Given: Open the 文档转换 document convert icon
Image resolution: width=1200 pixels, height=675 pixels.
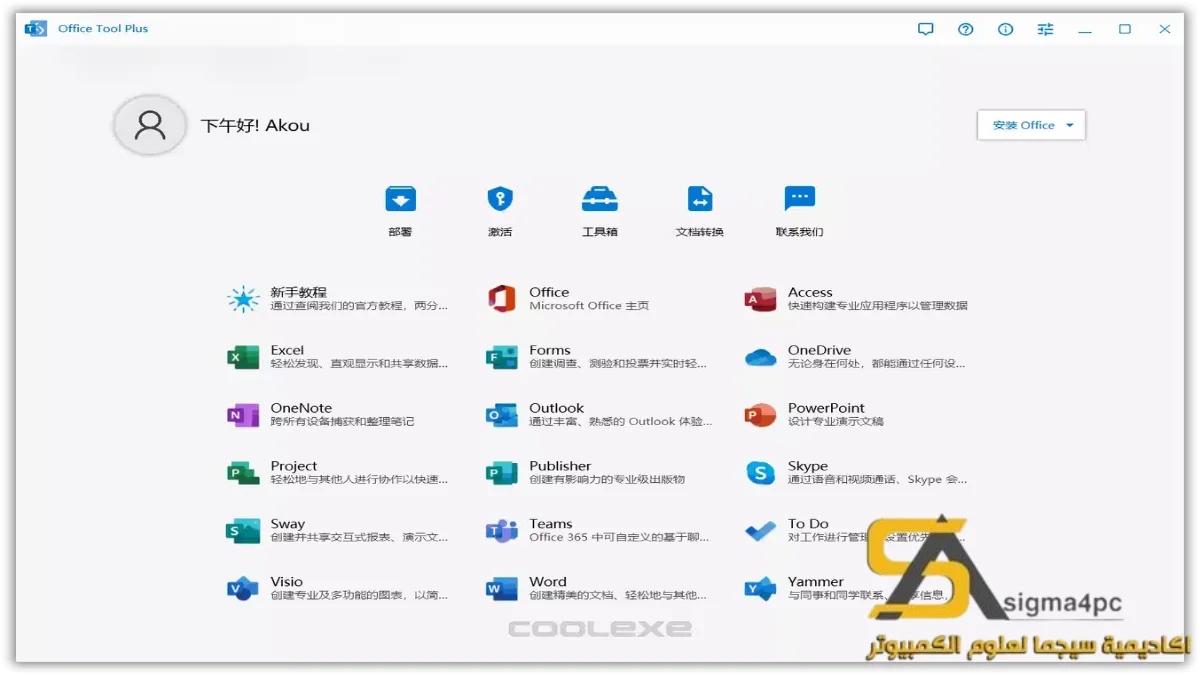Looking at the screenshot, I should [x=700, y=199].
